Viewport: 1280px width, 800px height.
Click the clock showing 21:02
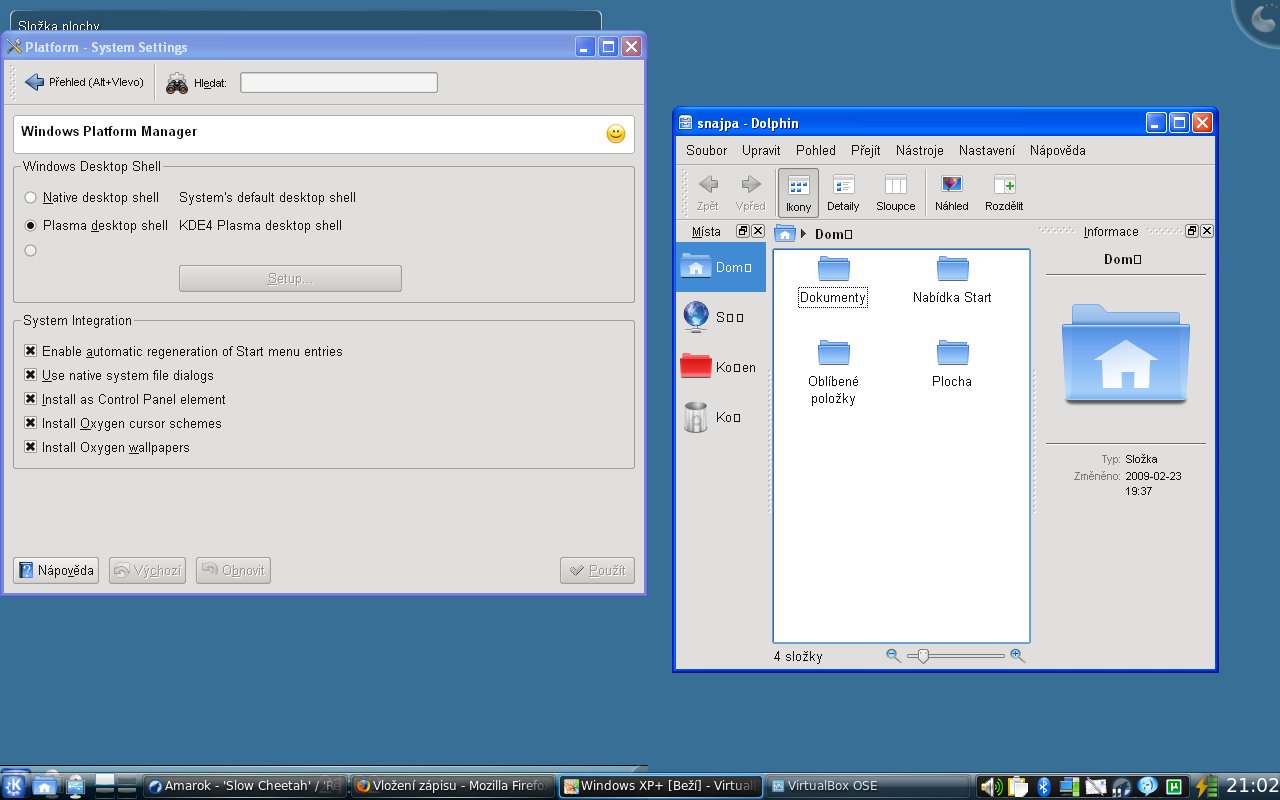pos(1252,786)
